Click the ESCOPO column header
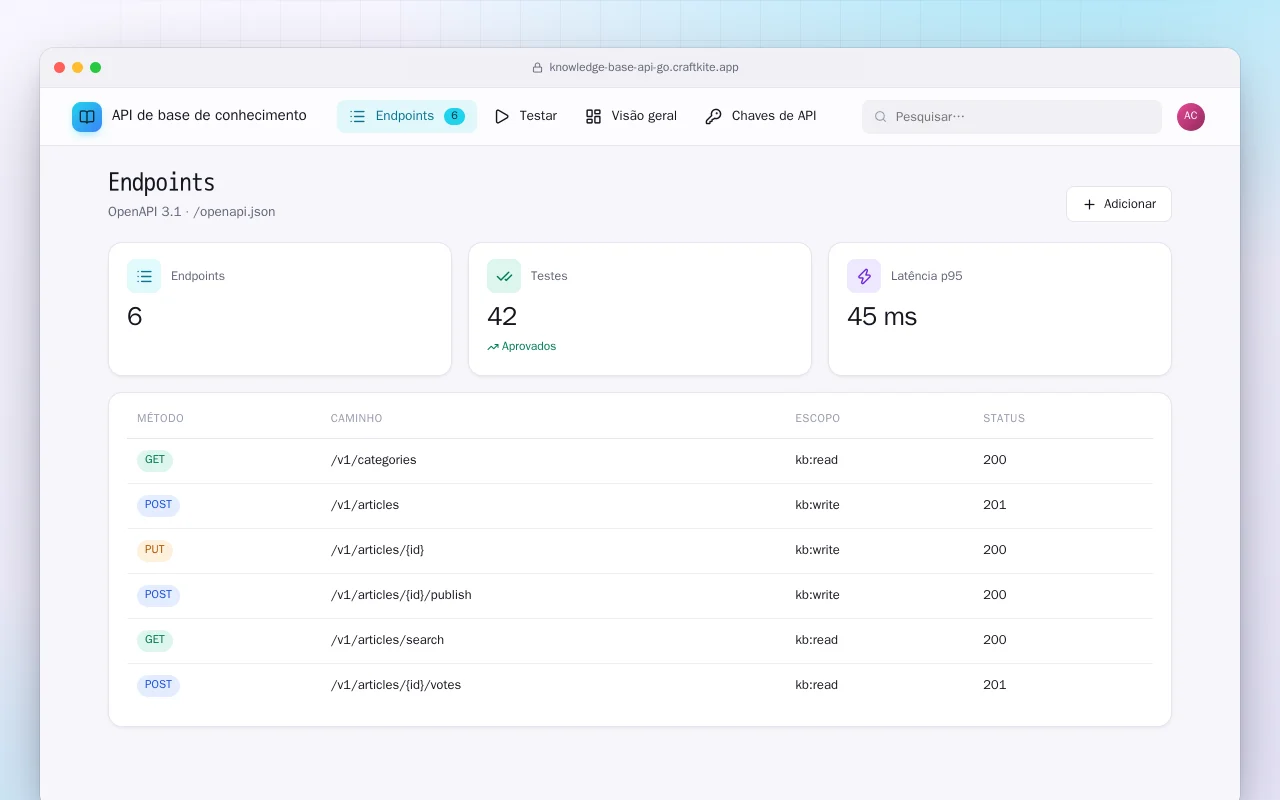The height and width of the screenshot is (800, 1280). (x=818, y=418)
